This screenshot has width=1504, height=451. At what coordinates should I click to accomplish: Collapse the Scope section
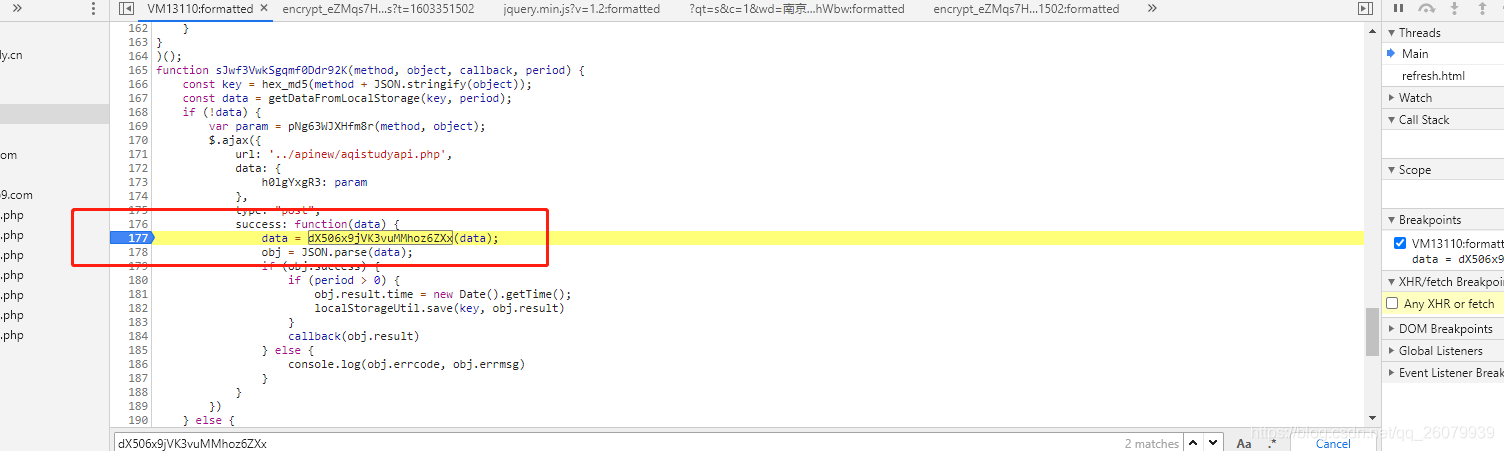pos(1443,169)
